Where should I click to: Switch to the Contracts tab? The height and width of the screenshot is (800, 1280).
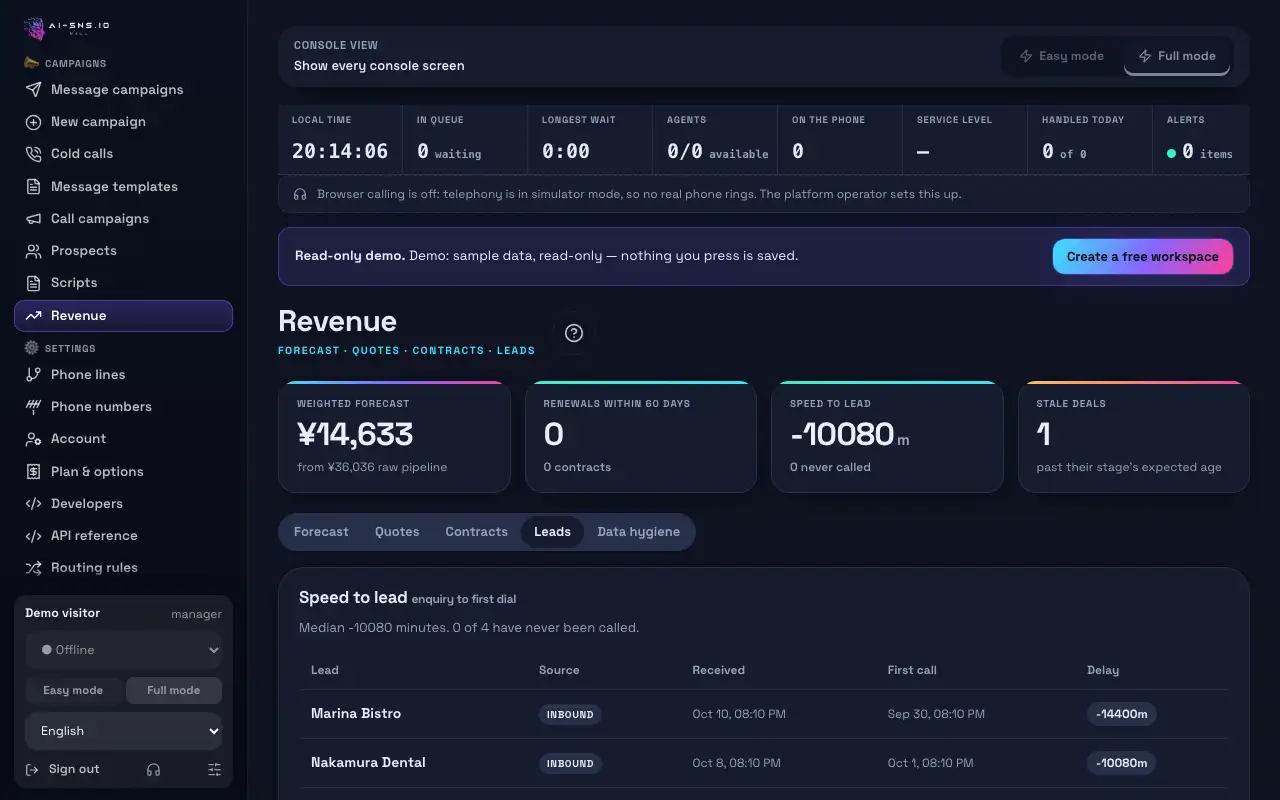click(476, 532)
